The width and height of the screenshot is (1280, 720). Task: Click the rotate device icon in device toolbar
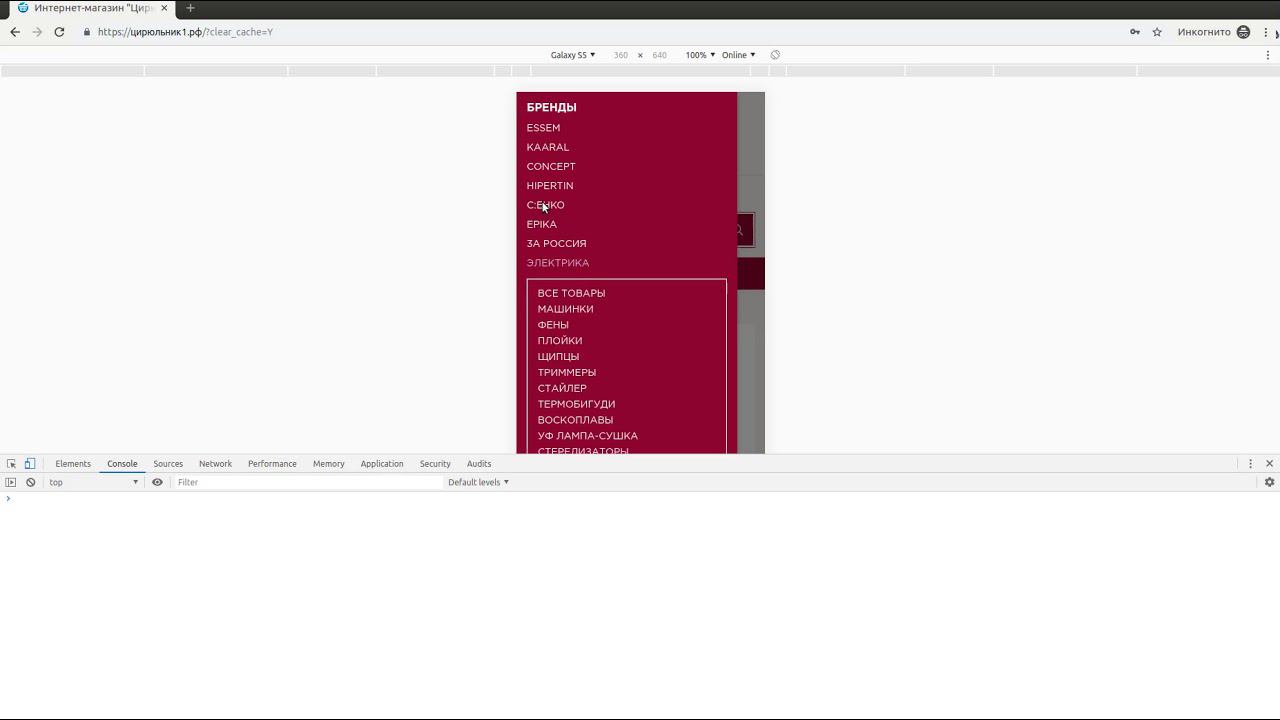pyautogui.click(x=775, y=55)
